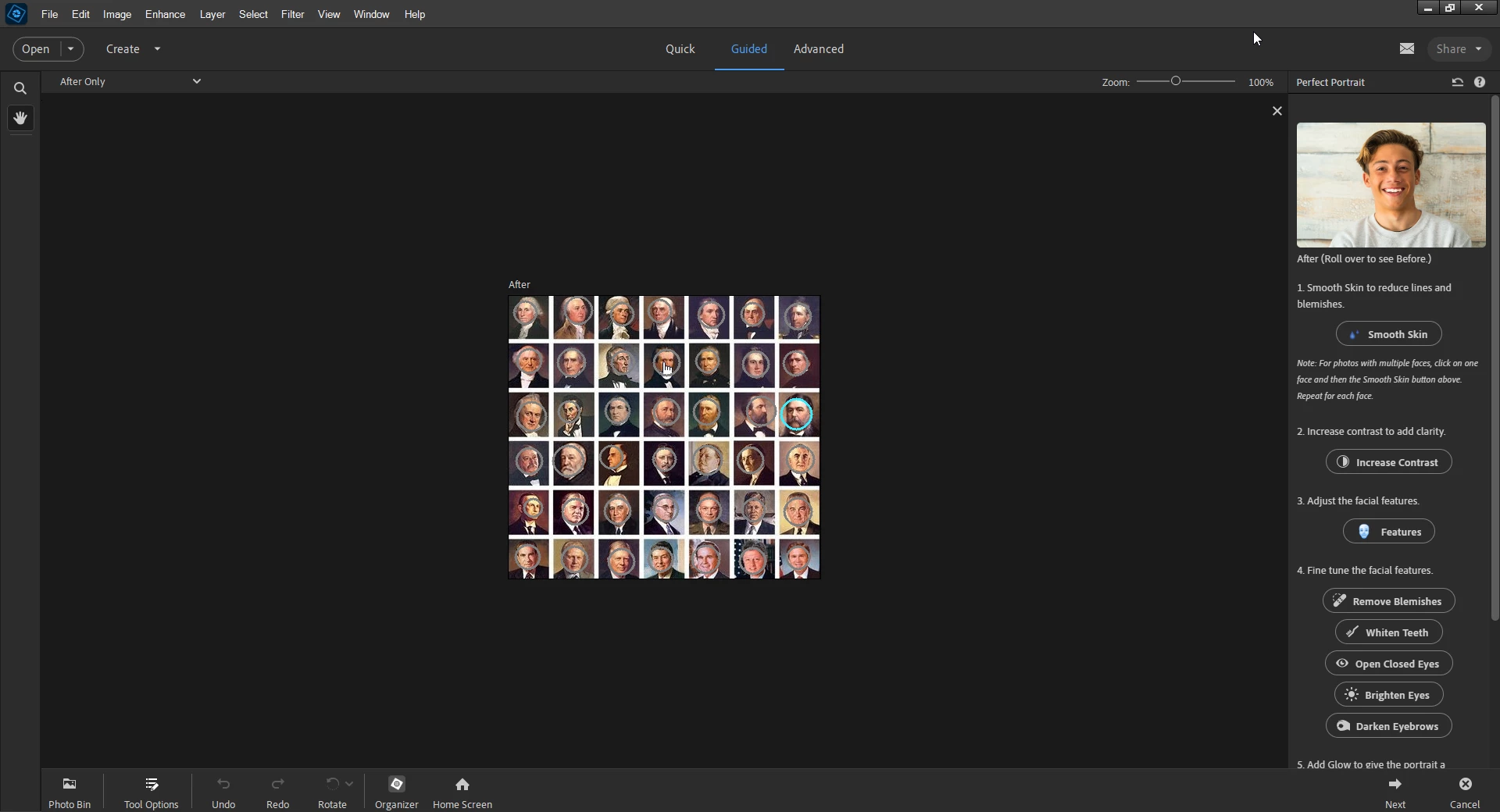Screen dimensions: 1500x812
Task: Click the Elements app logo icon
Action: (x=16, y=14)
